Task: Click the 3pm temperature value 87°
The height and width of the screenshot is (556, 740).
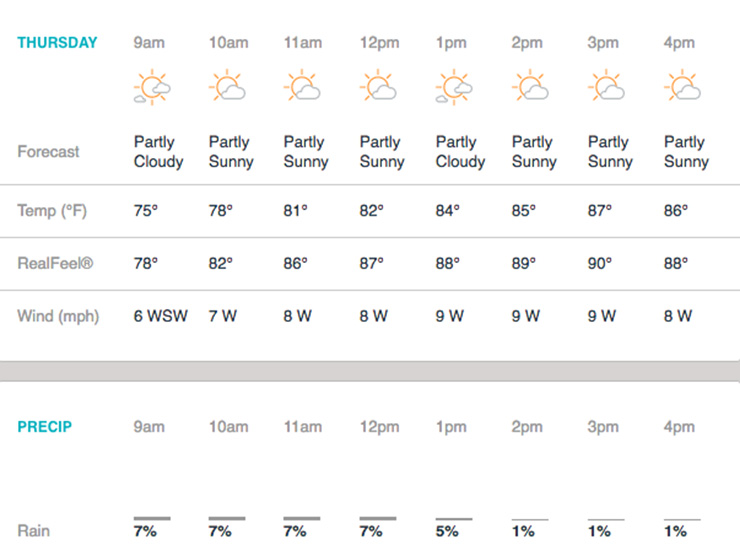Action: (x=599, y=211)
